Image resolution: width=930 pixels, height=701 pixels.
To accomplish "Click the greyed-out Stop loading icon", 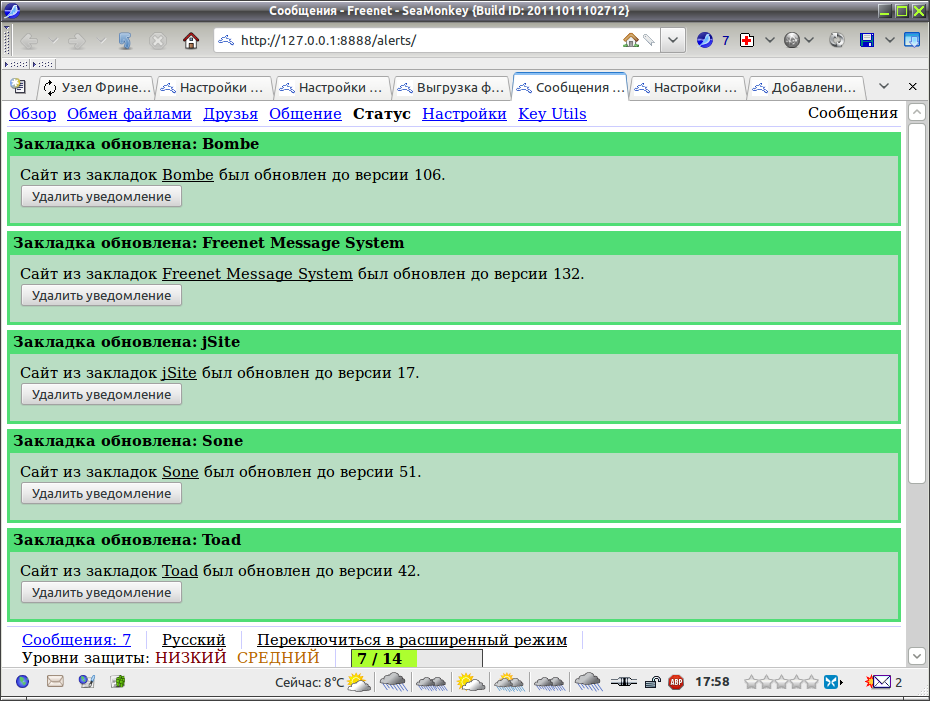I will click(x=157, y=40).
